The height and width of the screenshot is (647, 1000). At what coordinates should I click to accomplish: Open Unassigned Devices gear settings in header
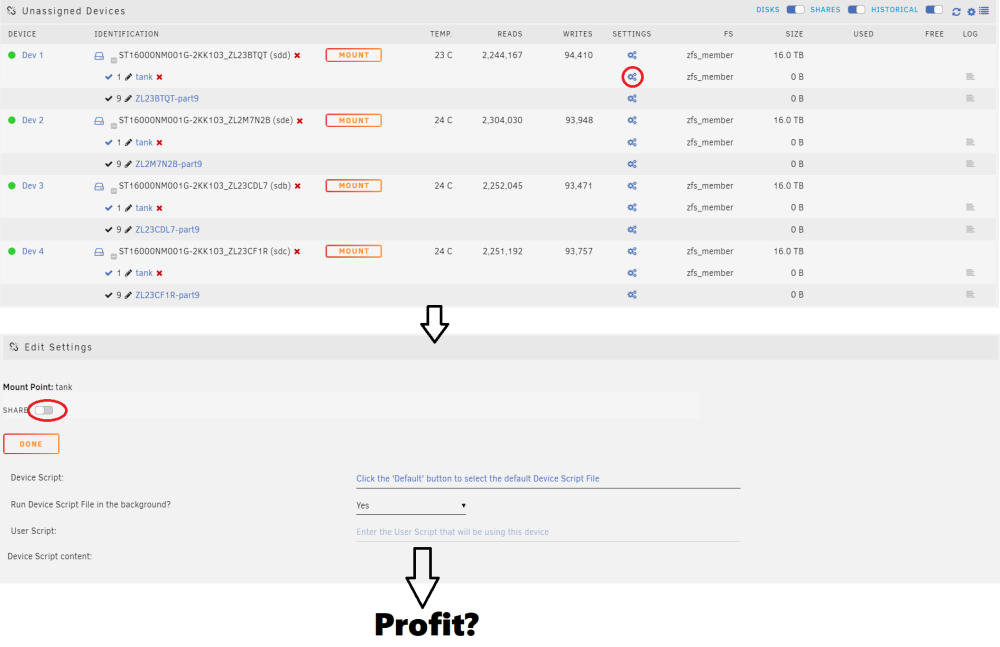(971, 11)
